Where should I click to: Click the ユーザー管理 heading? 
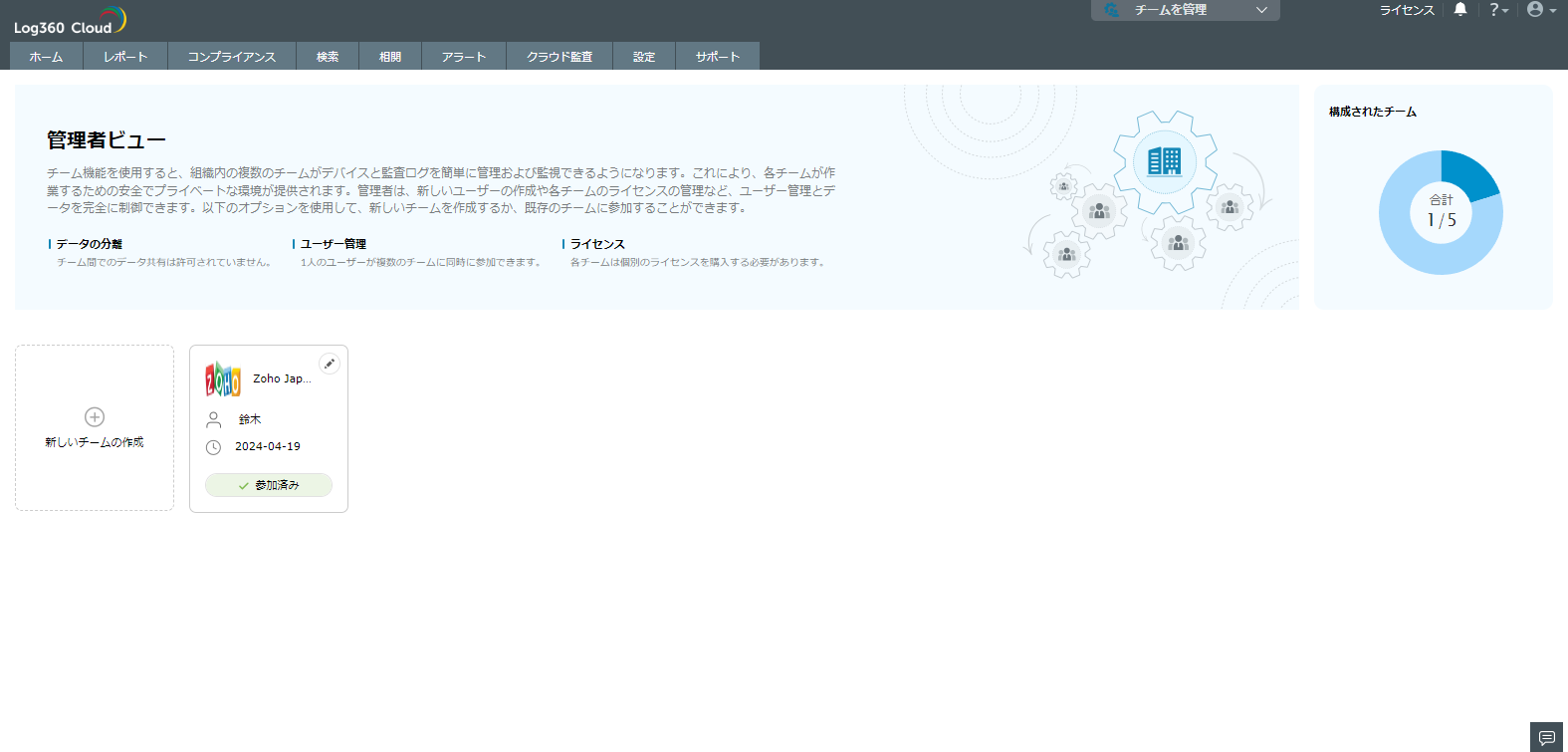pos(334,244)
